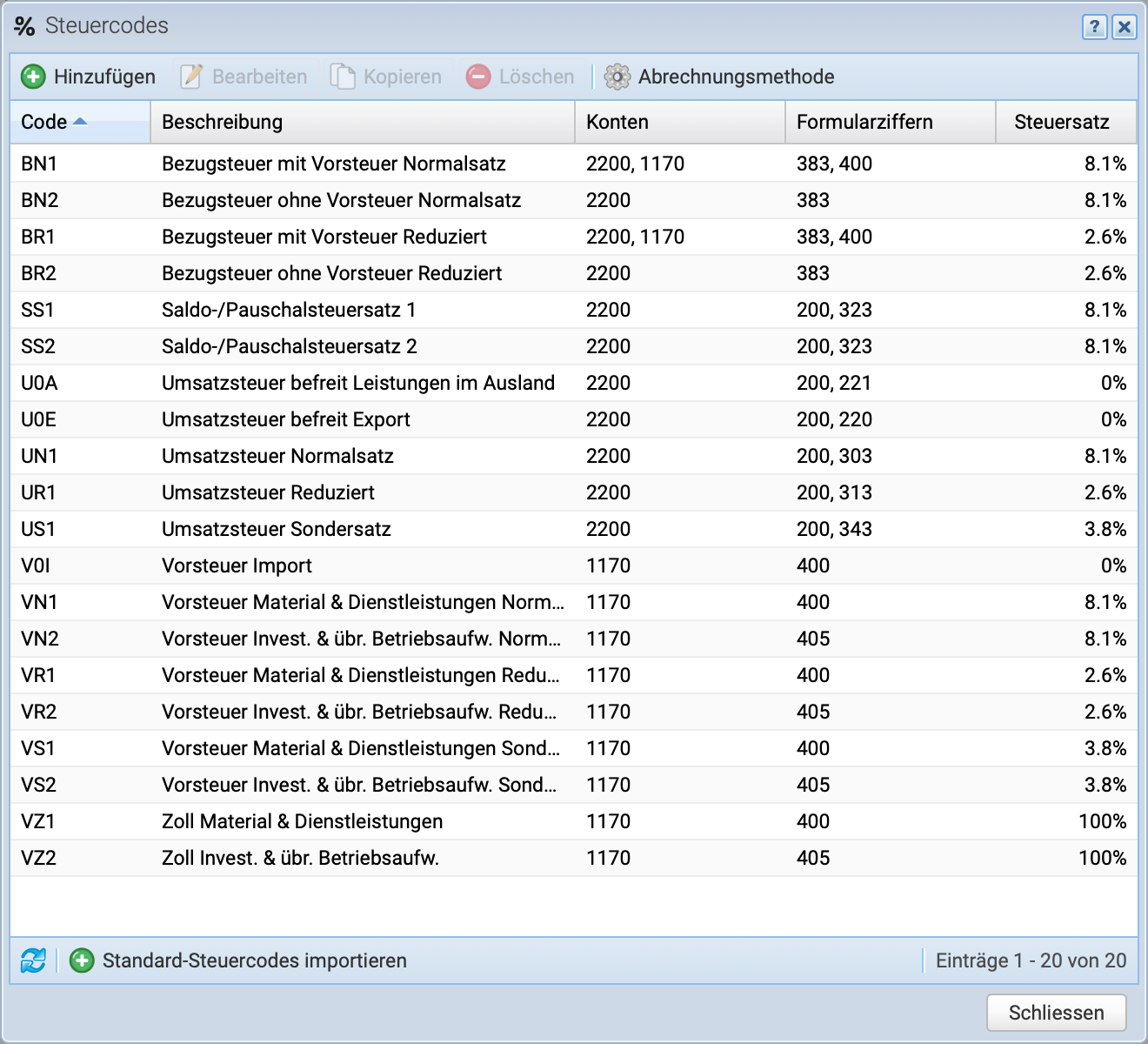Click the Bearbeiten pencil icon
The width and height of the screenshot is (1148, 1044).
(x=191, y=77)
